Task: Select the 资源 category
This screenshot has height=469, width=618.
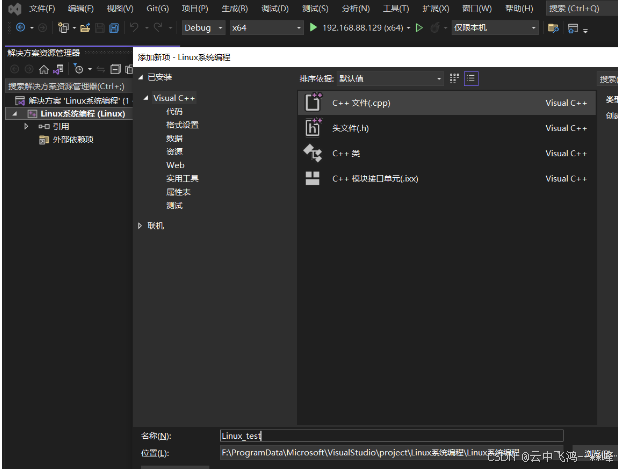Action: click(174, 152)
